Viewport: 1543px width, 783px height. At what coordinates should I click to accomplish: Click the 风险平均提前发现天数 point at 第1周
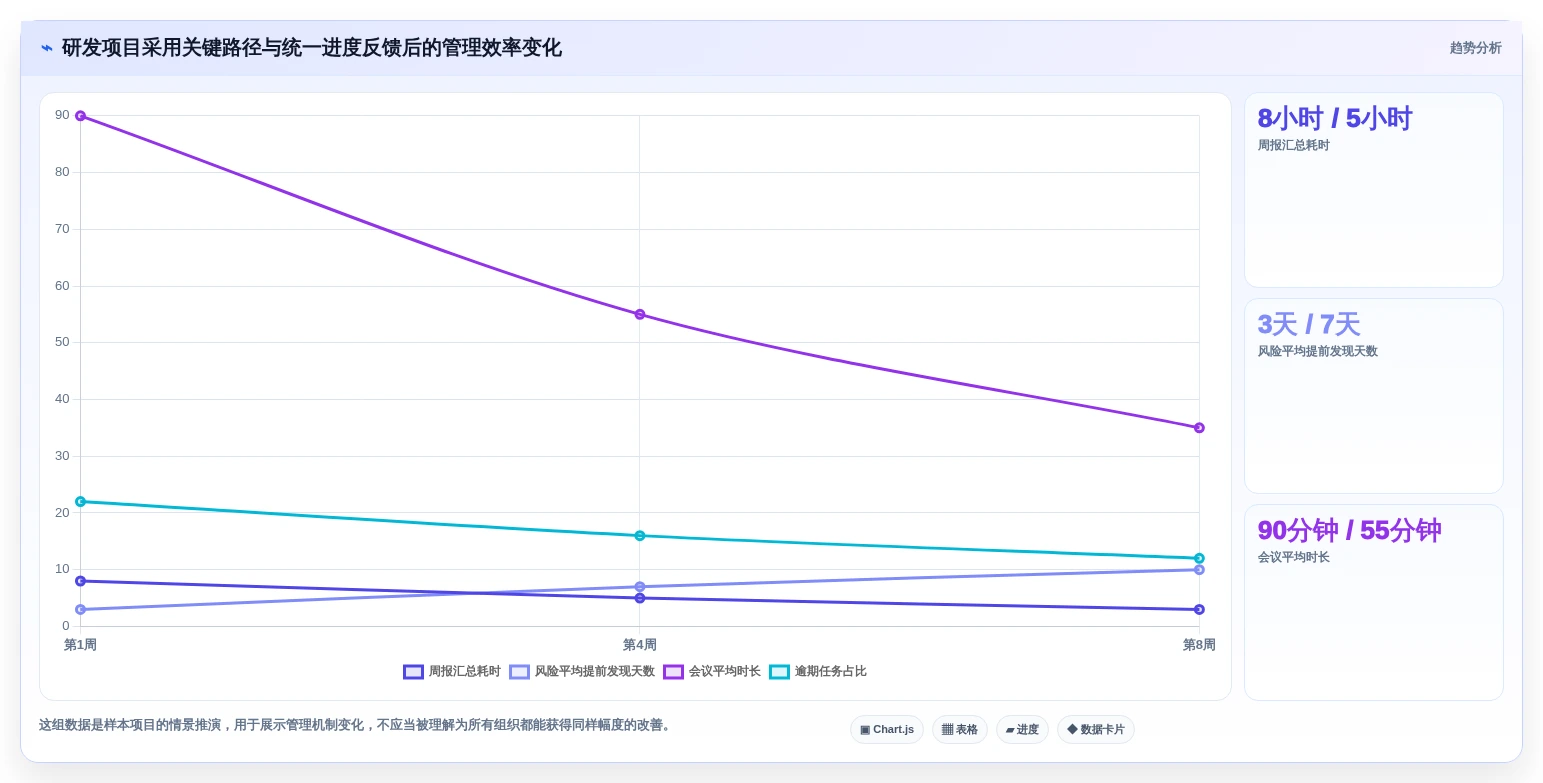pyautogui.click(x=81, y=609)
